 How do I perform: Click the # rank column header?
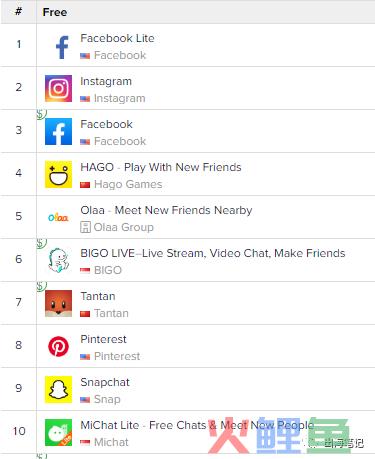tap(19, 11)
